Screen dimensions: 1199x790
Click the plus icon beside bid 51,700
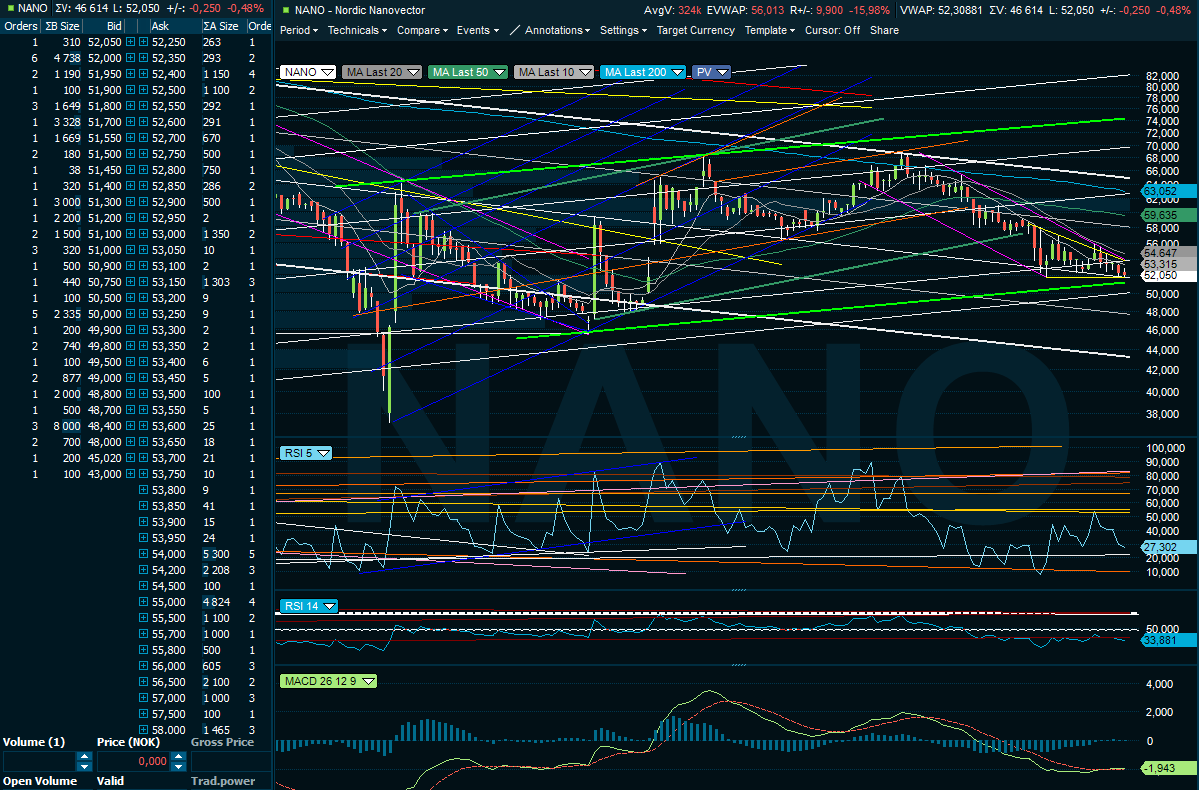131,122
